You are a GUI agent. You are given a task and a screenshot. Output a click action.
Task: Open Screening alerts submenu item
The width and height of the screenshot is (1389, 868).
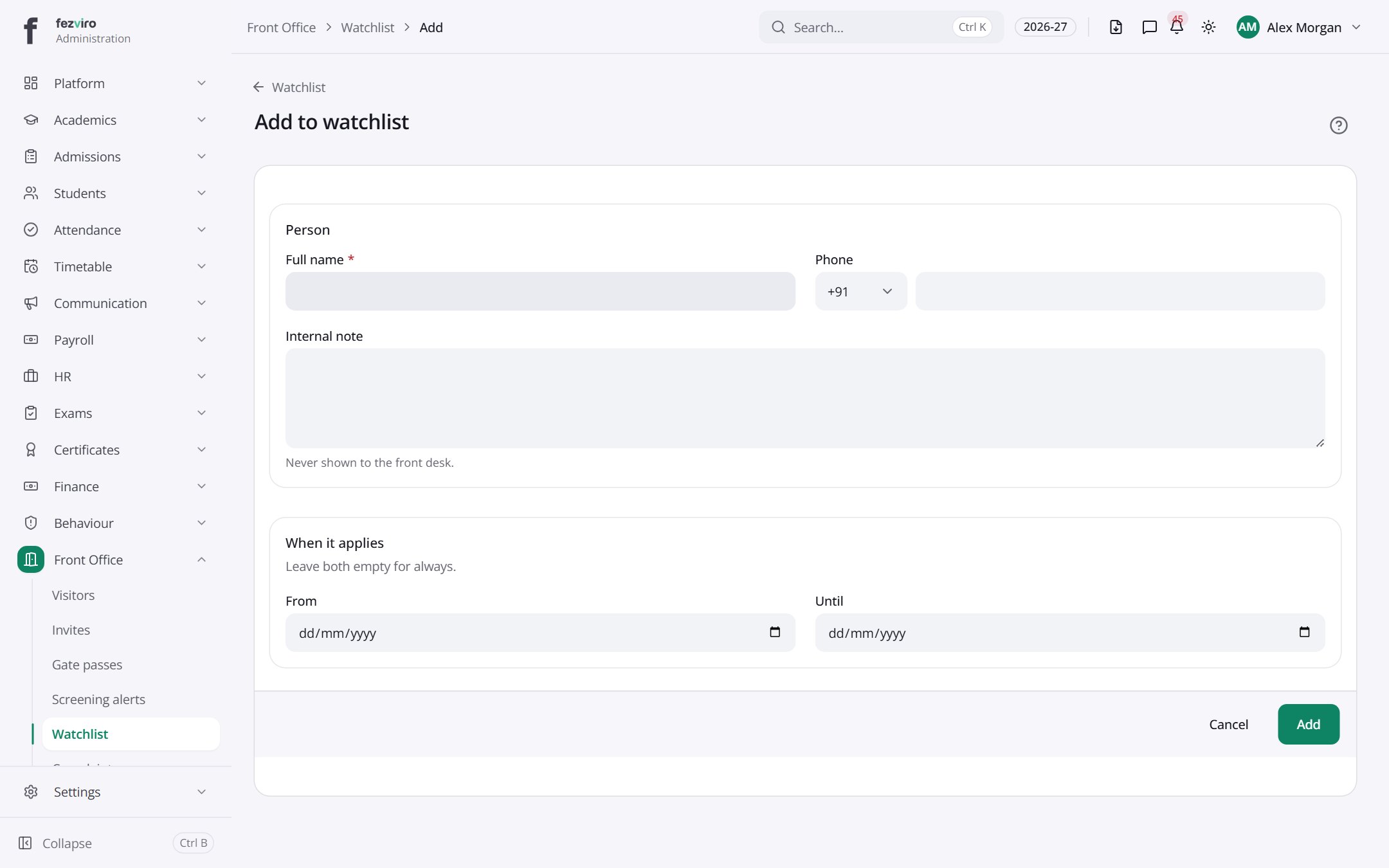tap(98, 700)
